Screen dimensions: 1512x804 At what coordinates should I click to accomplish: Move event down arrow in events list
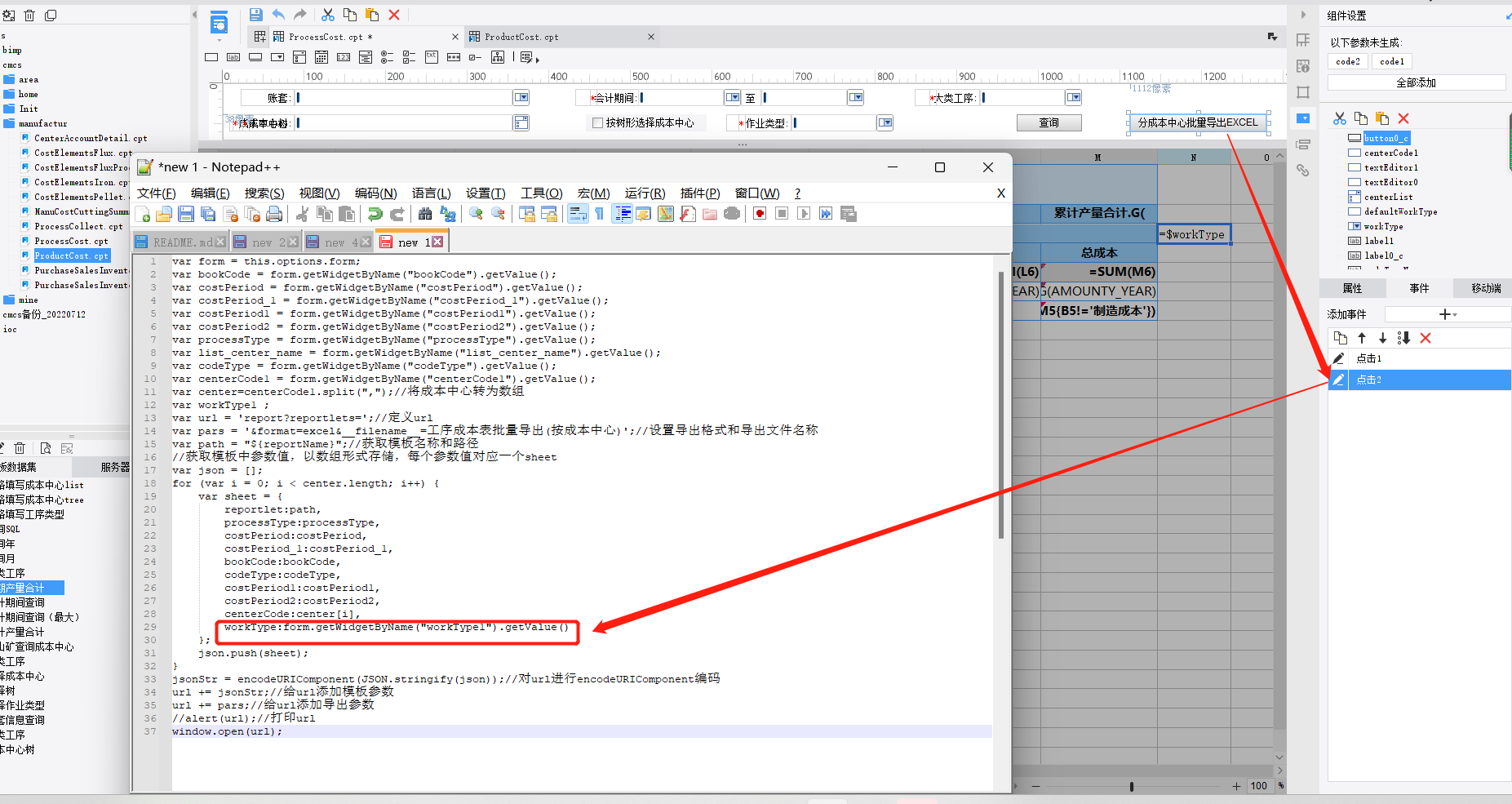pos(1382,338)
